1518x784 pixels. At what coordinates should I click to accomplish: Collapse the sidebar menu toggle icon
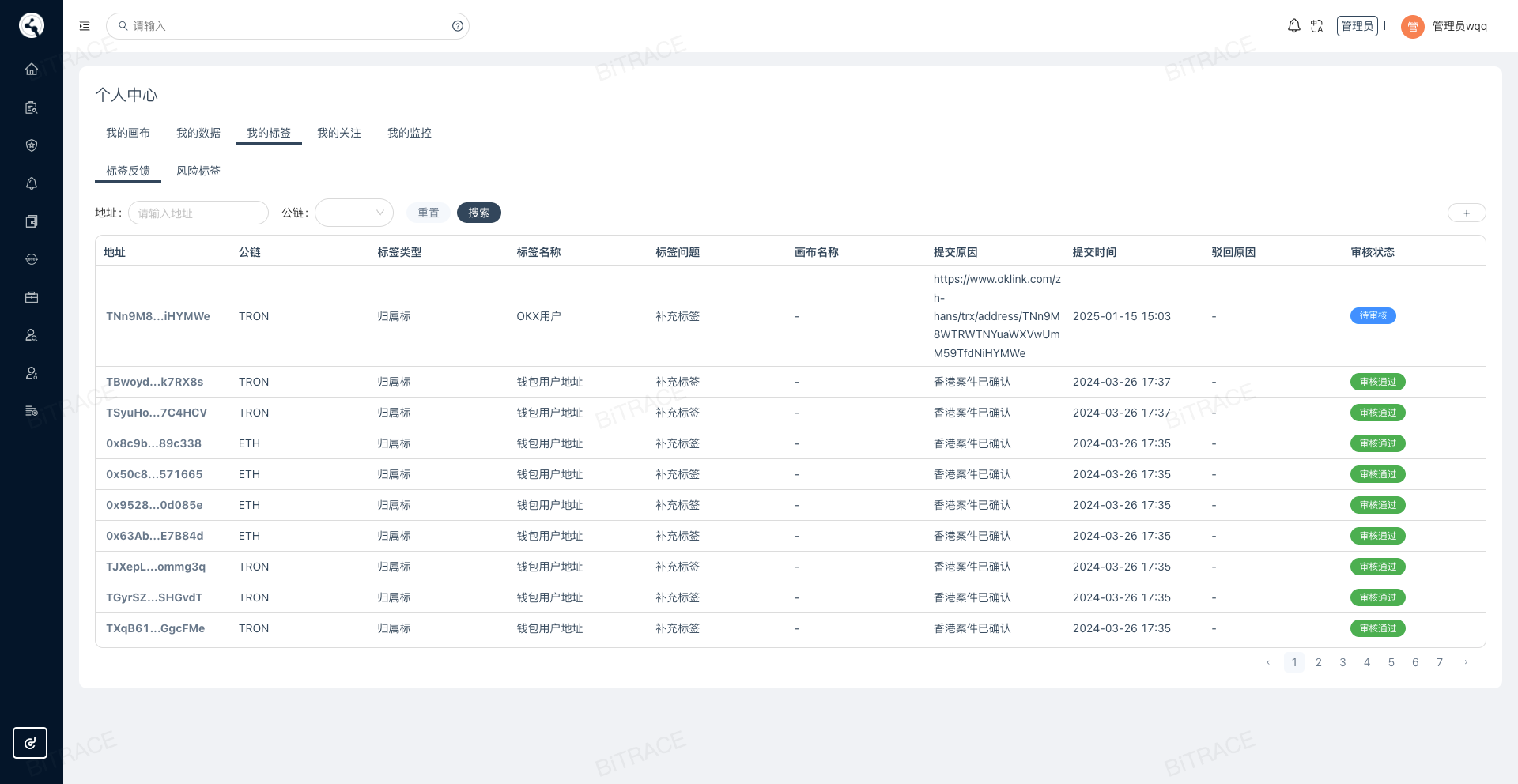click(x=85, y=26)
